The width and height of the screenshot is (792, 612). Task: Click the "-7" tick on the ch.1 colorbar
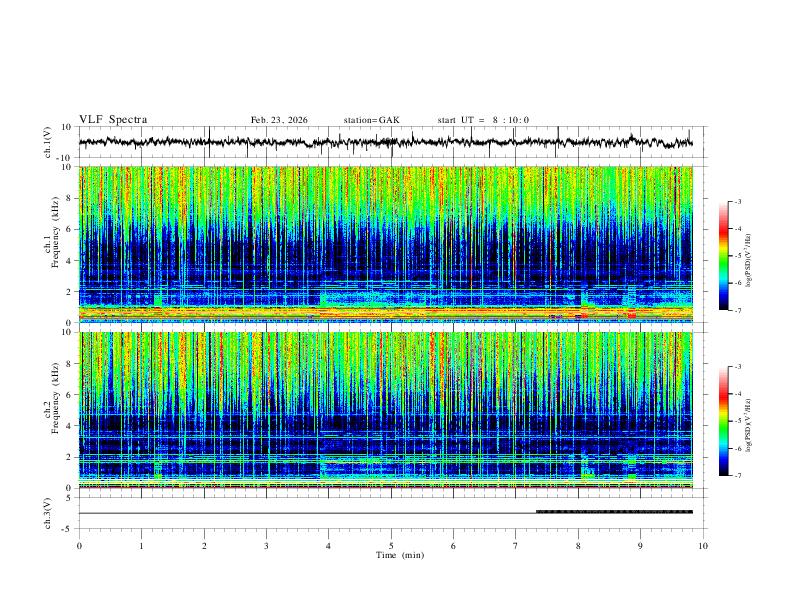pyautogui.click(x=737, y=310)
